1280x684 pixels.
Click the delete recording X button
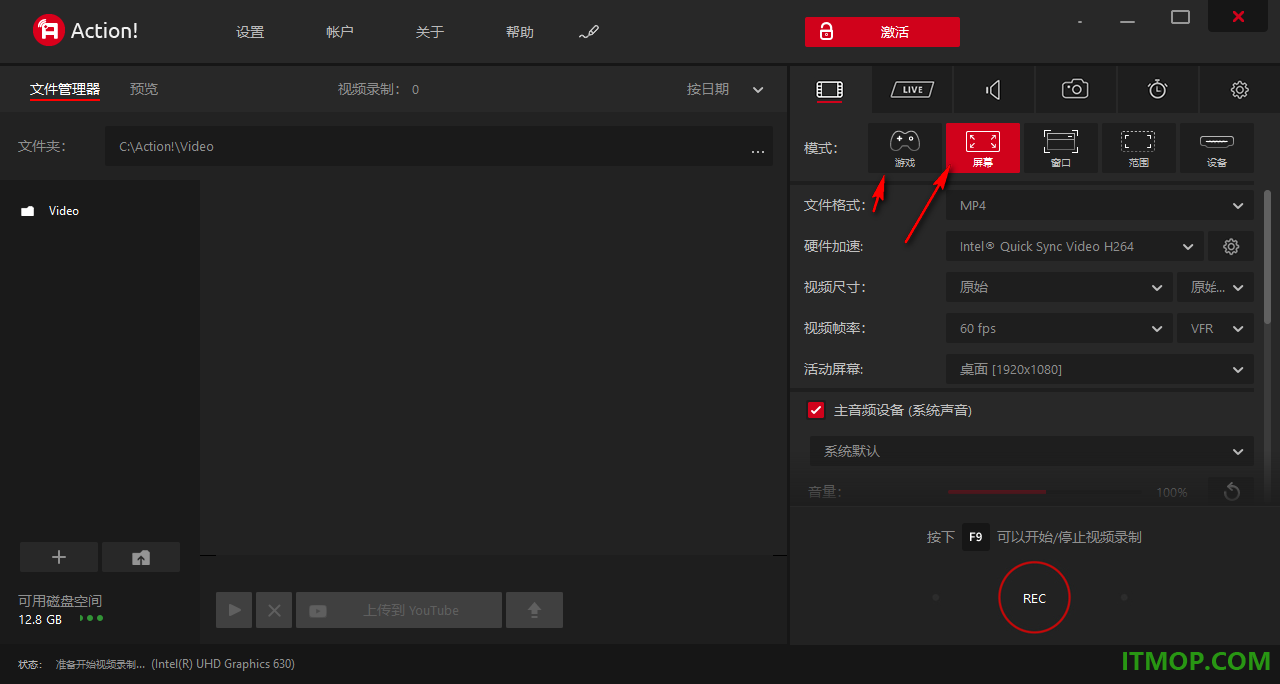274,610
